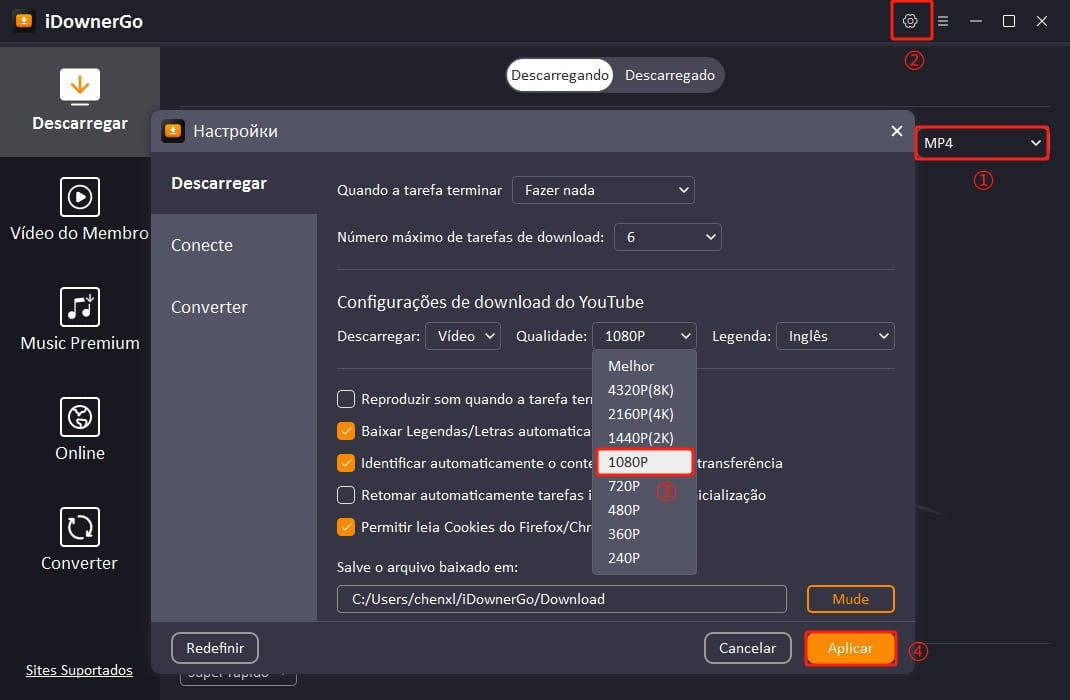Open Conecte settings tab
Image resolution: width=1070 pixels, height=700 pixels.
tap(234, 245)
